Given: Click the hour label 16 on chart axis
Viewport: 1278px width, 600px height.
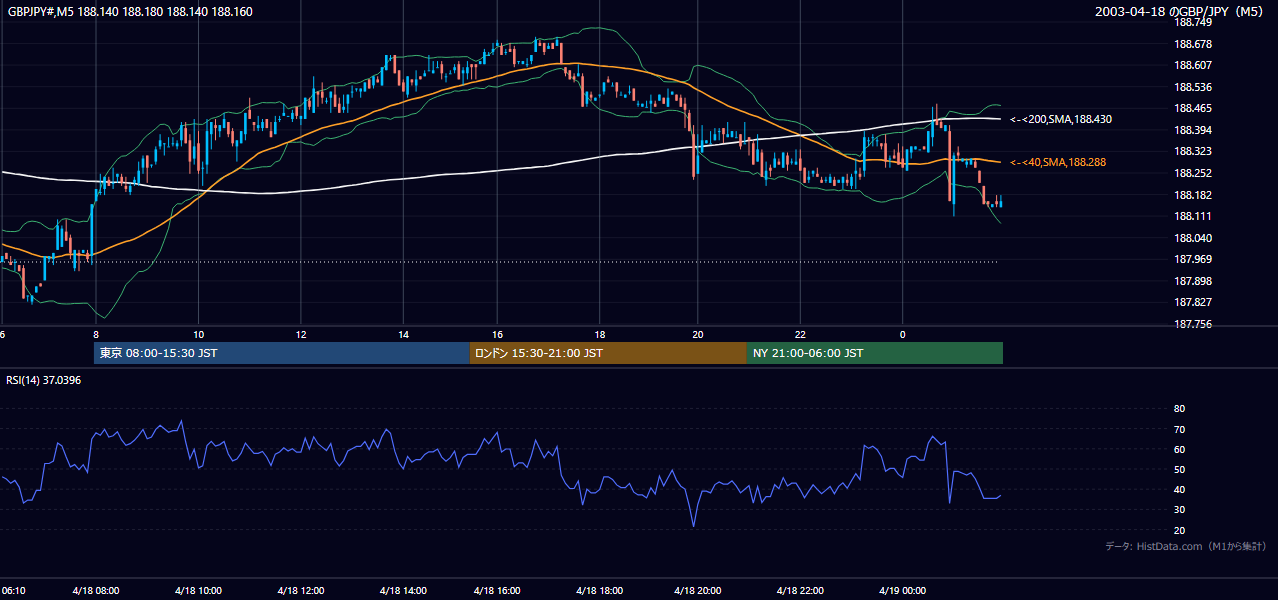Looking at the screenshot, I should point(497,334).
